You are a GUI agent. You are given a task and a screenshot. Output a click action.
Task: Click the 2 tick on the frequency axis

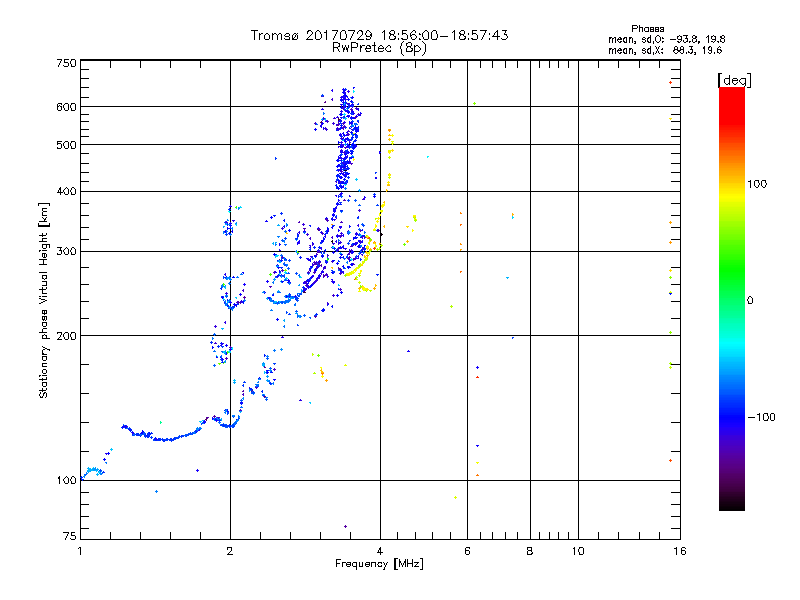click(230, 551)
